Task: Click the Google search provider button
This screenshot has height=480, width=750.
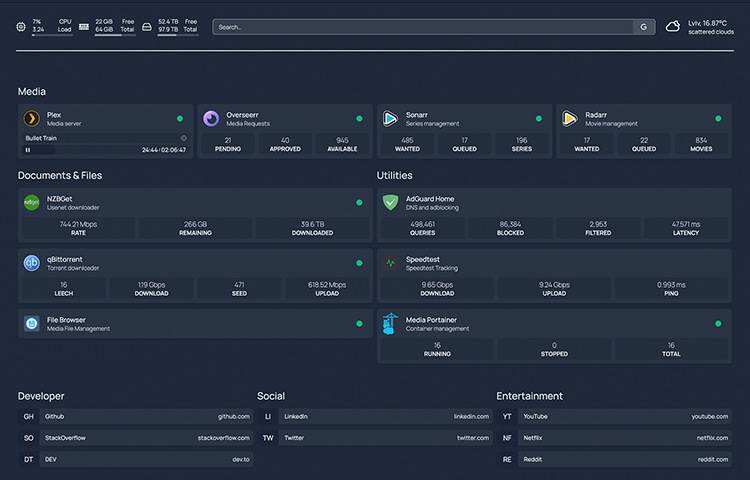Action: click(644, 27)
